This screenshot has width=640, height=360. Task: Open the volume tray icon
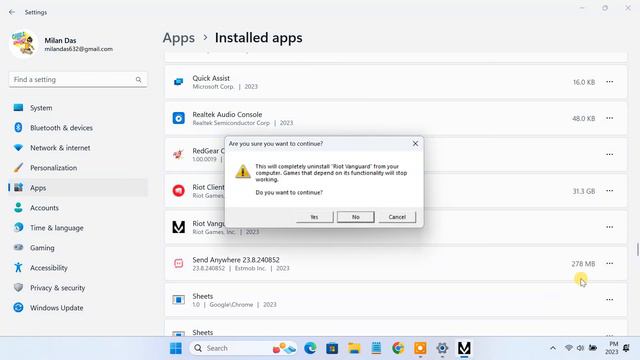coord(580,348)
